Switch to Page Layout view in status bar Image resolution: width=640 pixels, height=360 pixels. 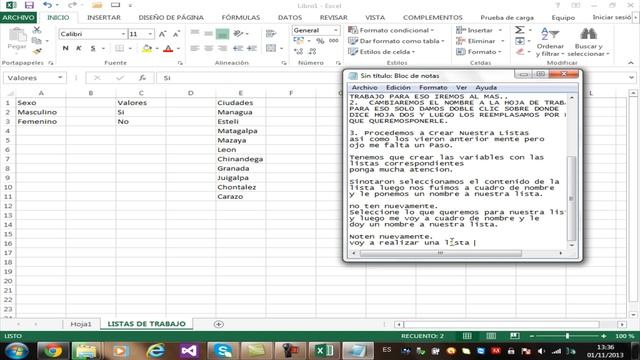pyautogui.click(x=491, y=336)
